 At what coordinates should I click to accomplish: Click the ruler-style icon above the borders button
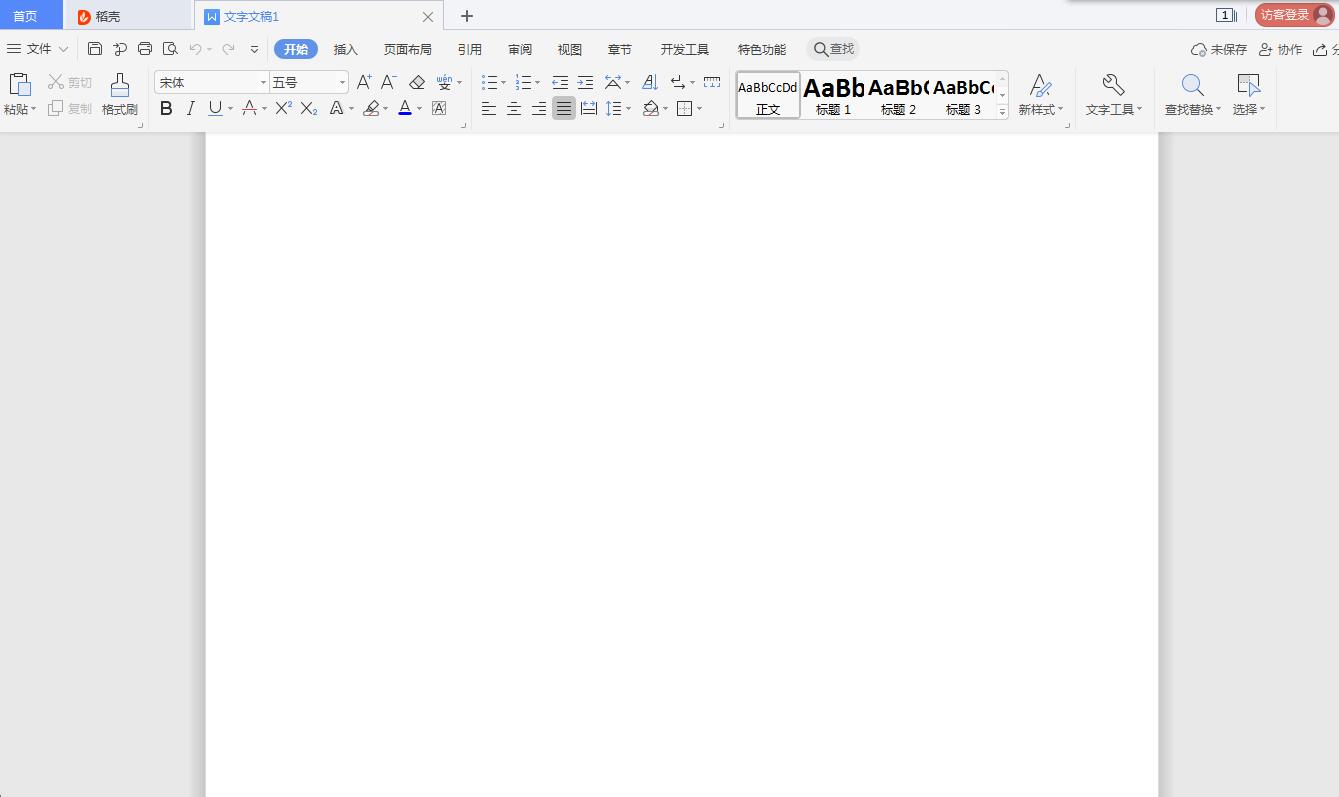(712, 82)
